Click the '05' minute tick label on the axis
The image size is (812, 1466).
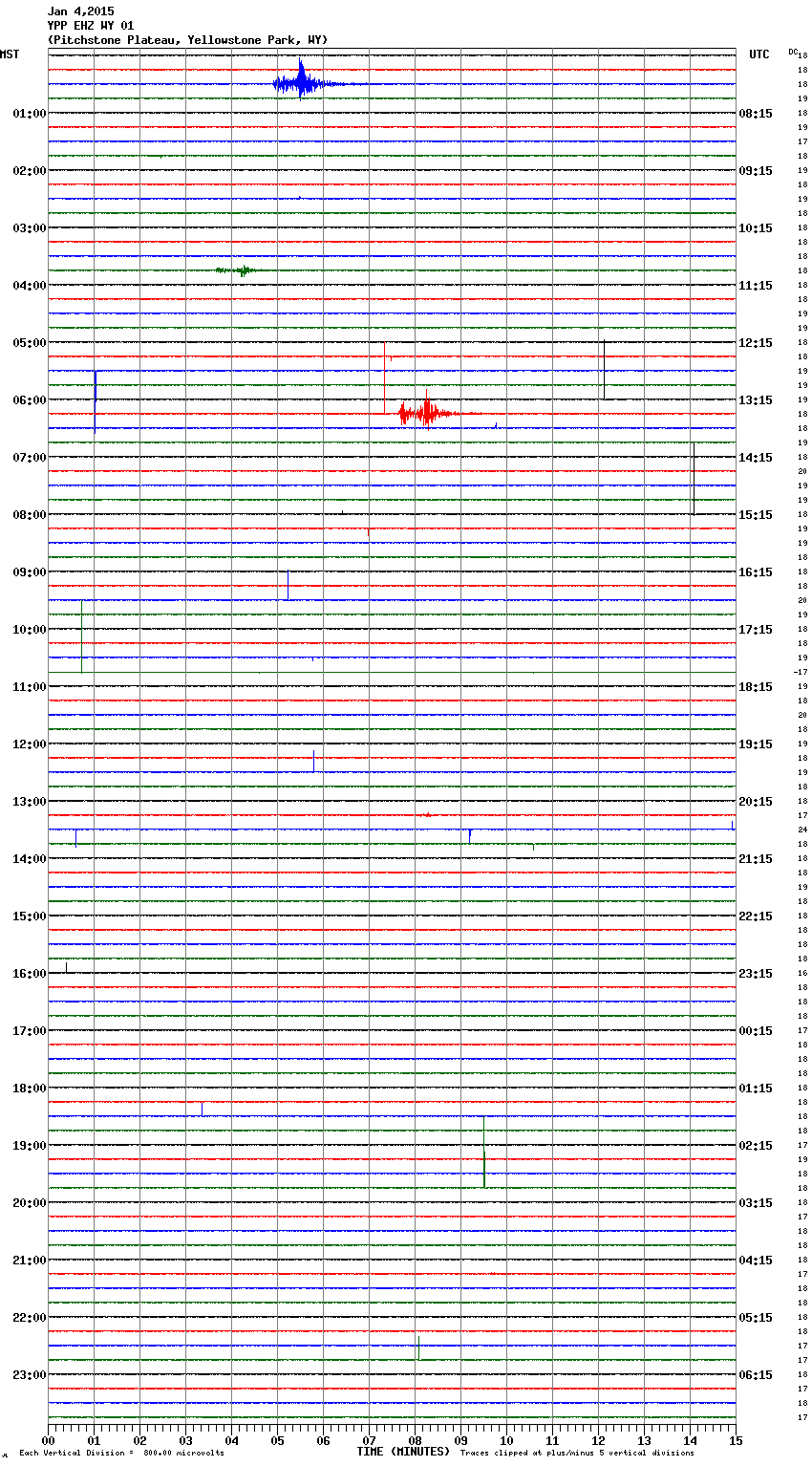pyautogui.click(x=277, y=1440)
